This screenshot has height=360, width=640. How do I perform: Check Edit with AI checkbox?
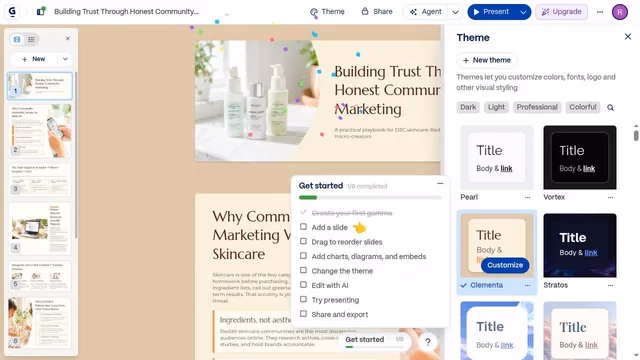pos(303,285)
